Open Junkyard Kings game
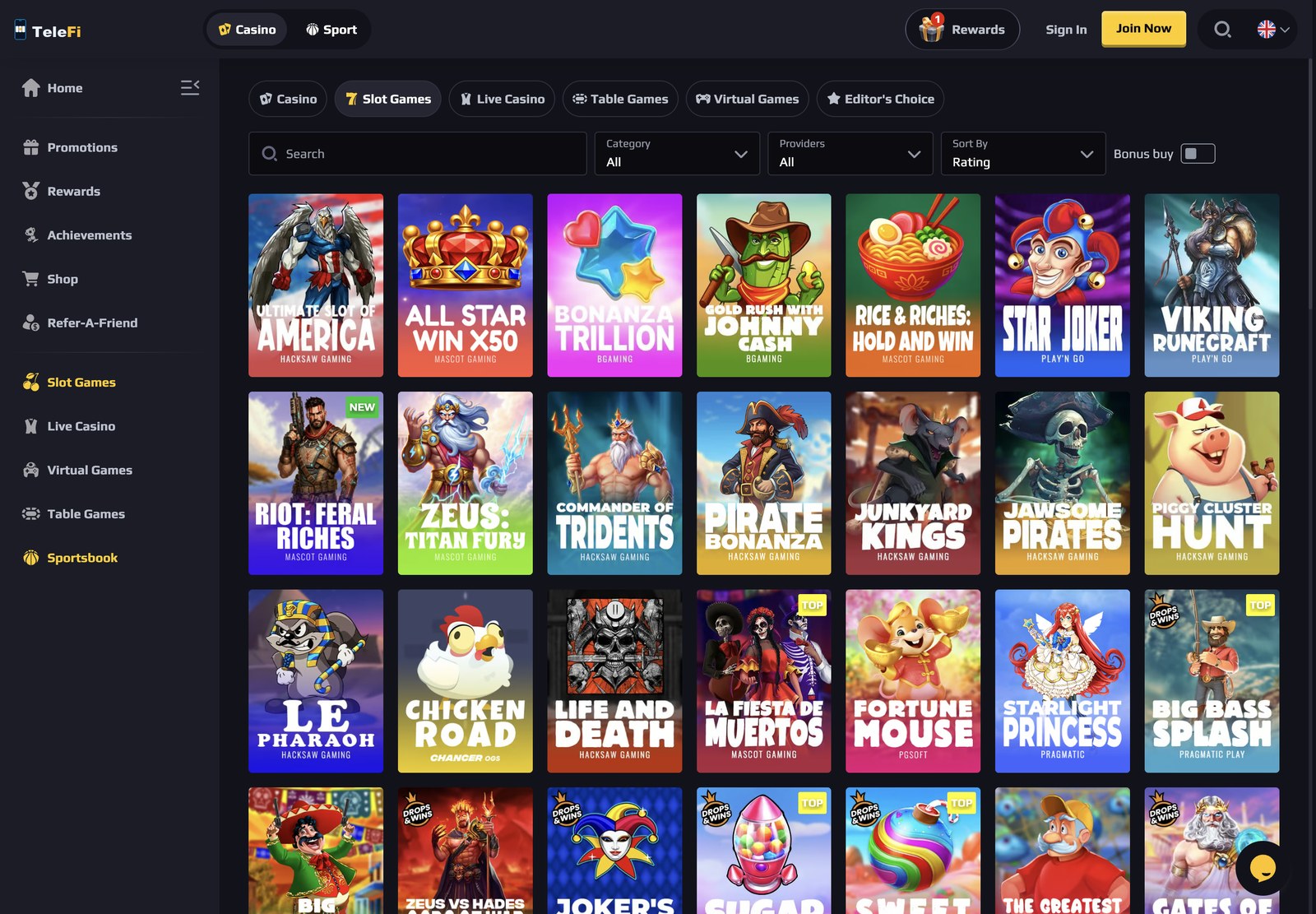 [913, 483]
